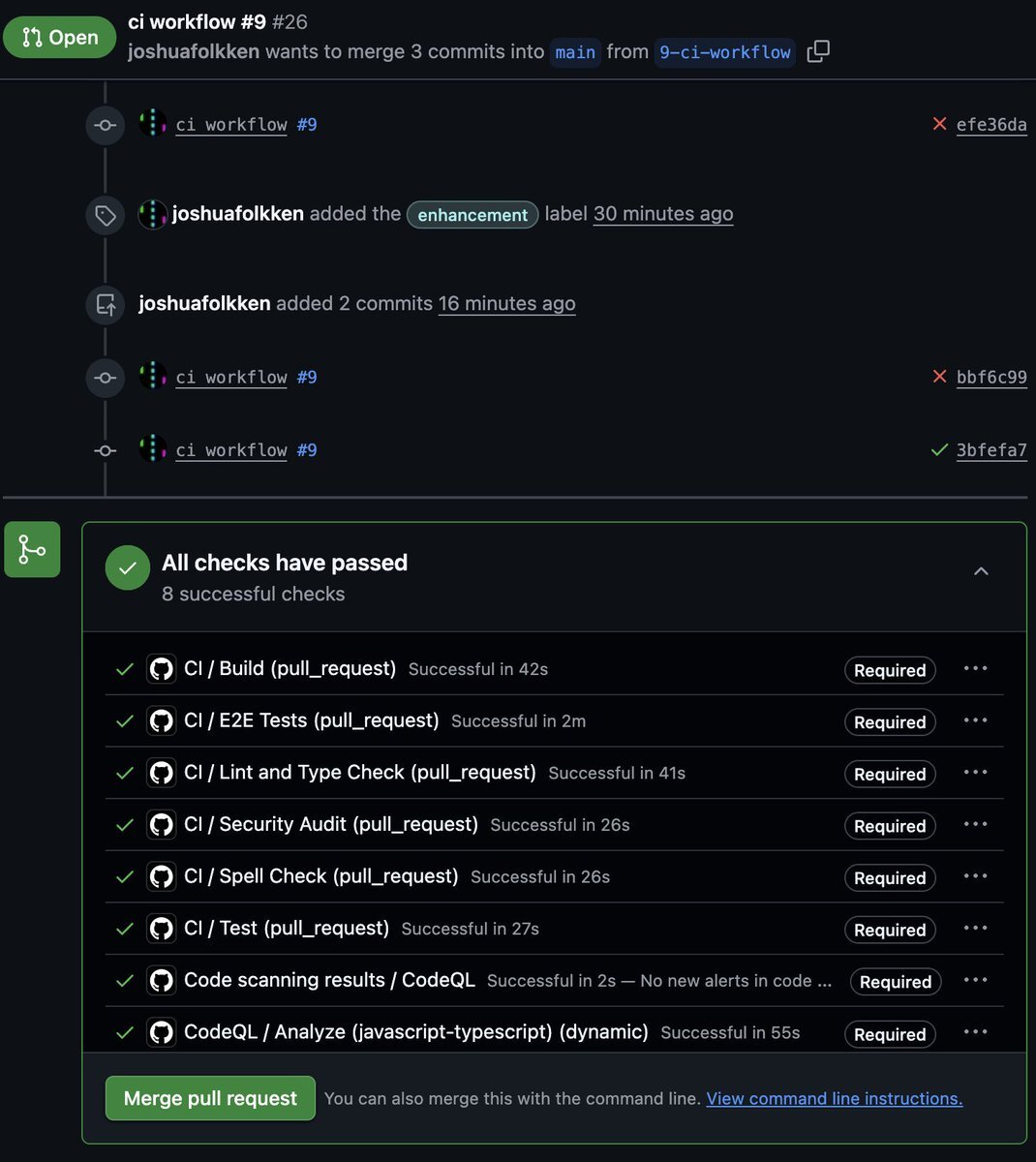Click the enhancement label badge

pos(472,215)
